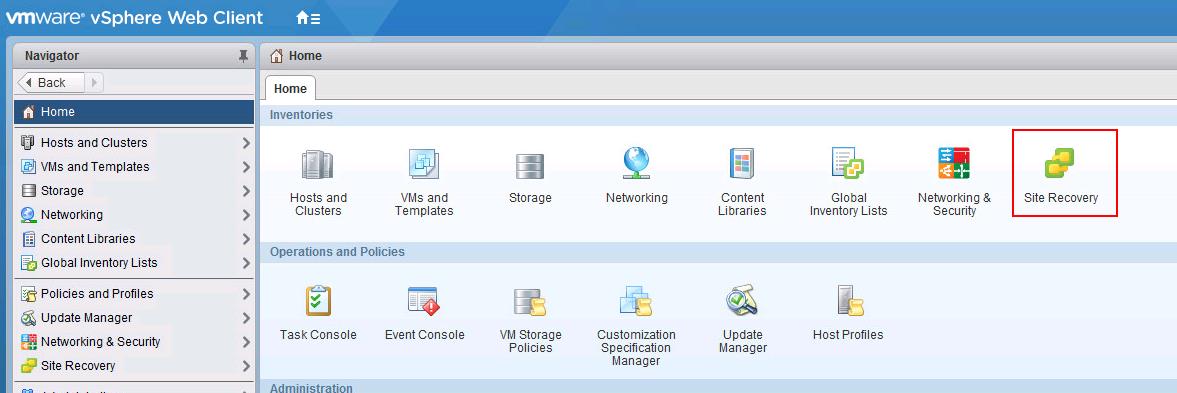Screen dimensions: 1177x393
Task: Select Home in the Navigator
Action: point(134,112)
